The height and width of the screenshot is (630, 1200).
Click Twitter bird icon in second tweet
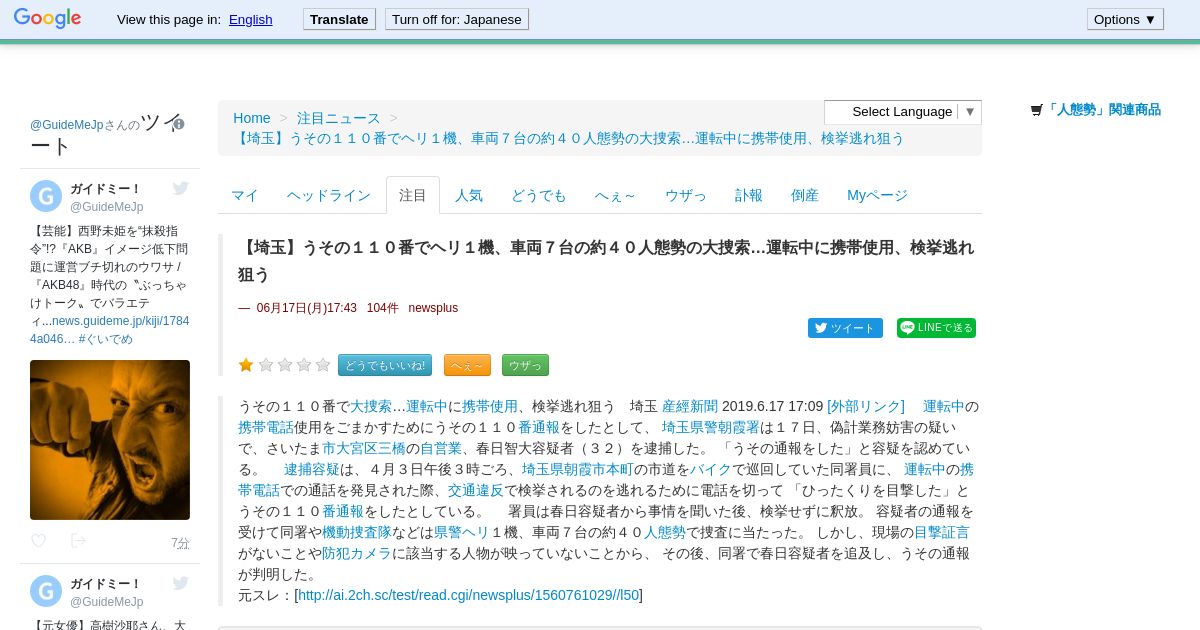click(180, 583)
